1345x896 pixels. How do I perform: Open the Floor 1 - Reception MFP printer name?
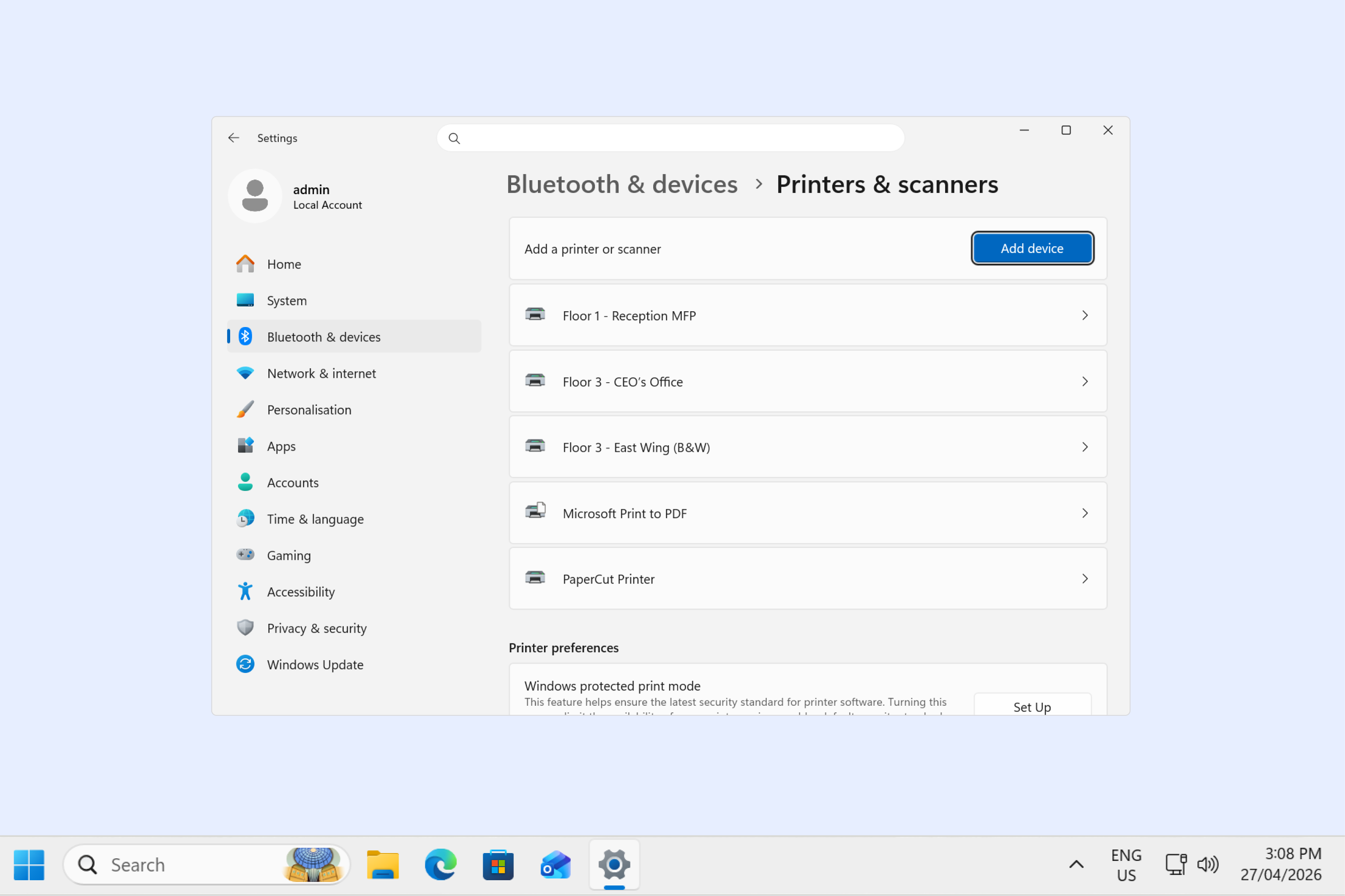(629, 316)
